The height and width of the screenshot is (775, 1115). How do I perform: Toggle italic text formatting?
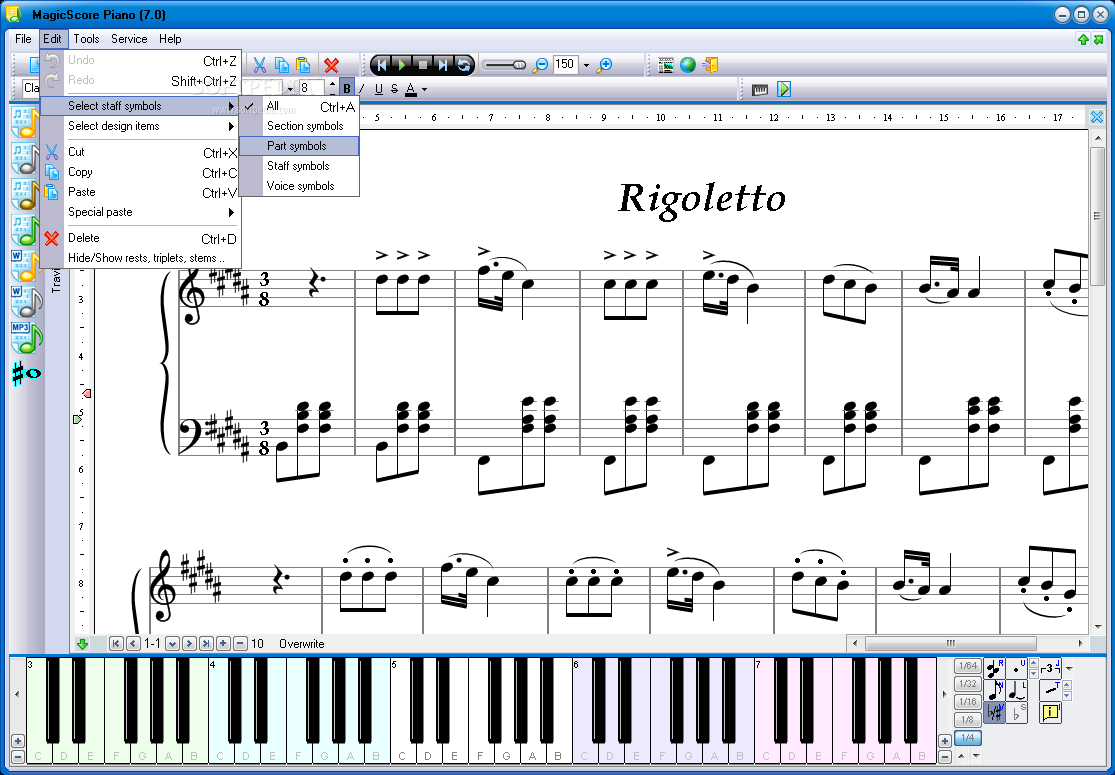pos(362,89)
